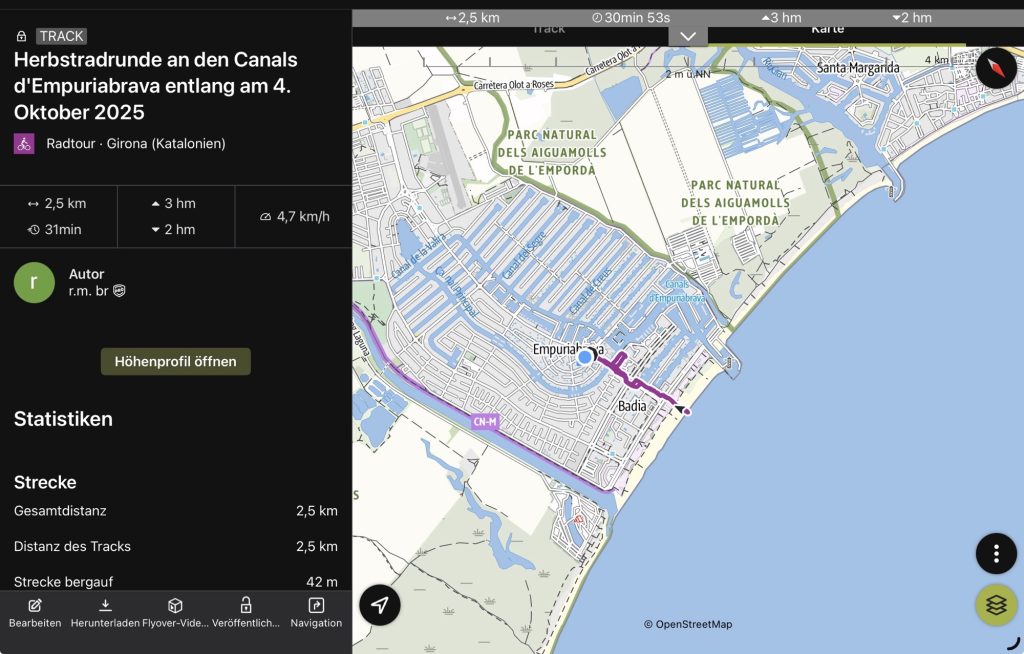This screenshot has height=654, width=1024.
Task: Open the OpenStreetMap attribution link
Action: click(688, 624)
